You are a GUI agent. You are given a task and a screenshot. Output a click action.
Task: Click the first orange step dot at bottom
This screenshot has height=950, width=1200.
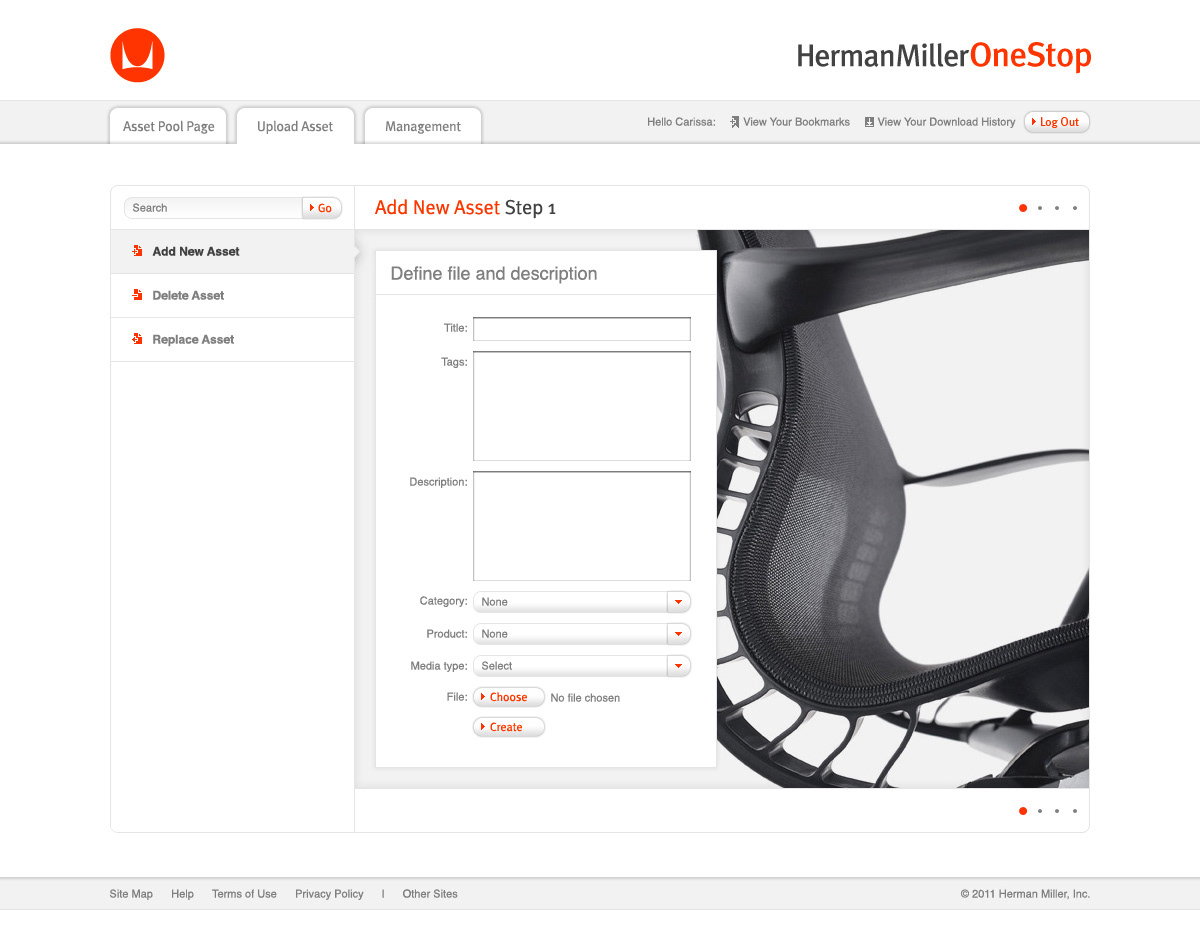pyautogui.click(x=1023, y=811)
